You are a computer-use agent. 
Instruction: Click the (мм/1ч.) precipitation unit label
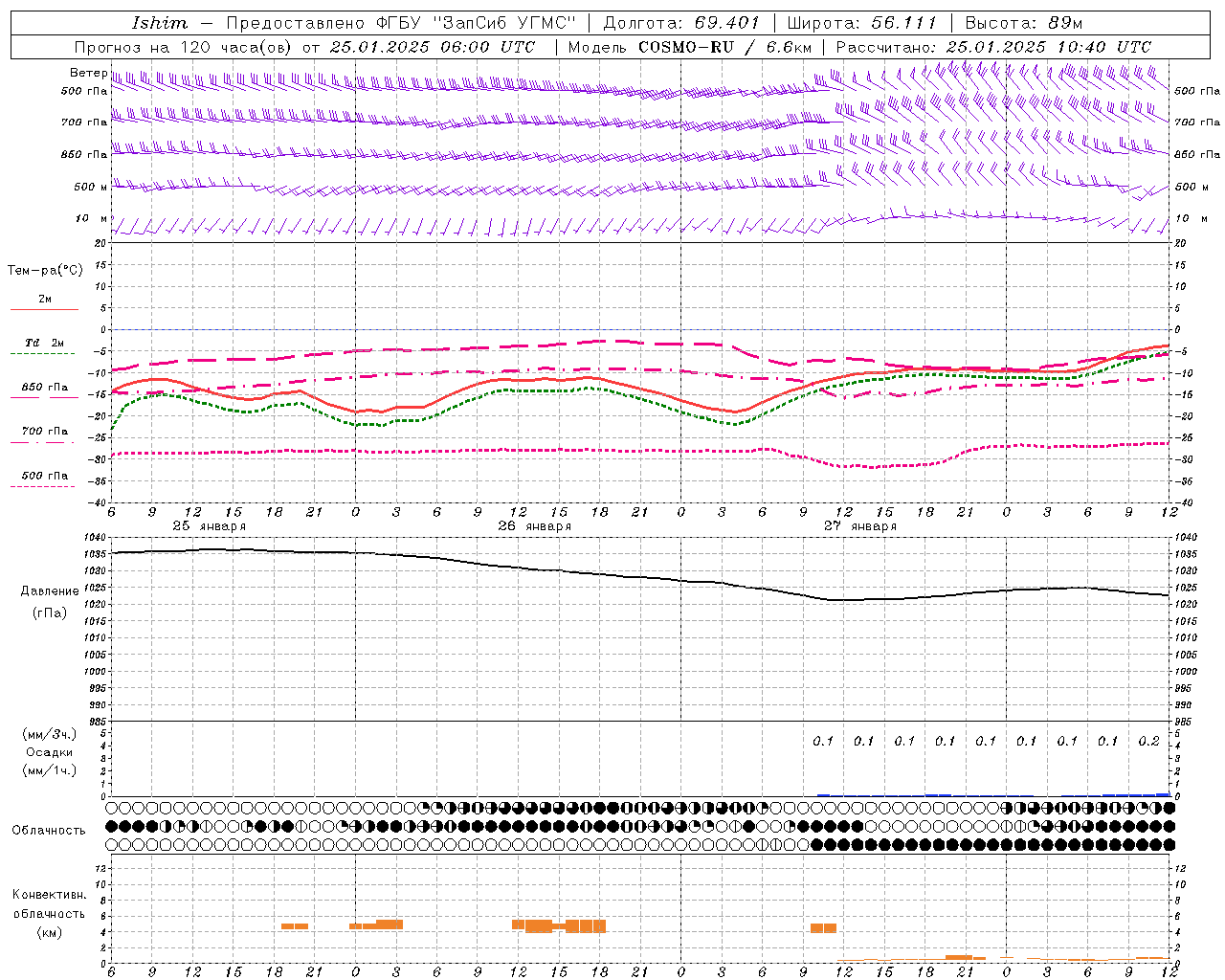(50, 769)
